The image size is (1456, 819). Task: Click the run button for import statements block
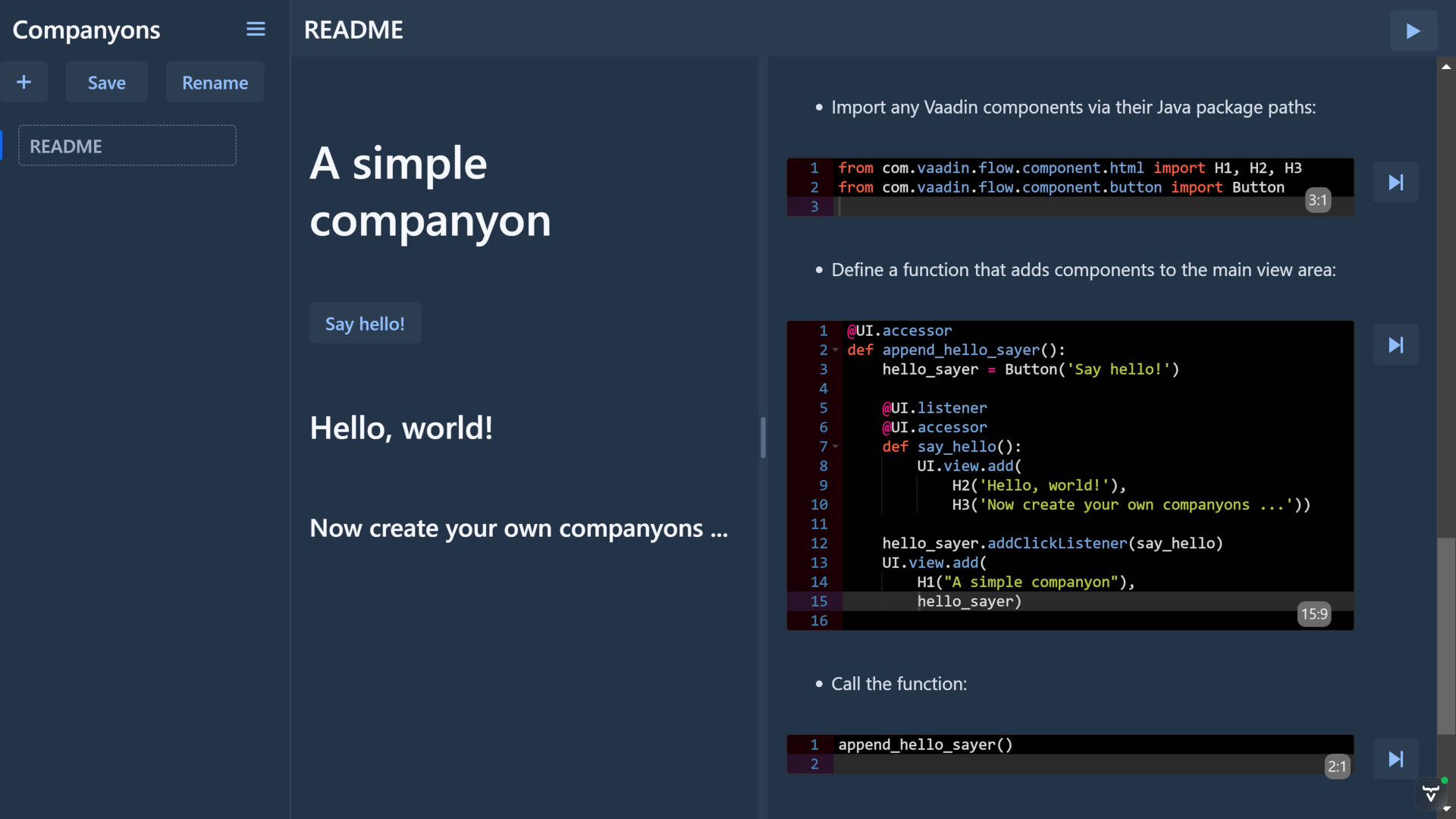(x=1396, y=183)
